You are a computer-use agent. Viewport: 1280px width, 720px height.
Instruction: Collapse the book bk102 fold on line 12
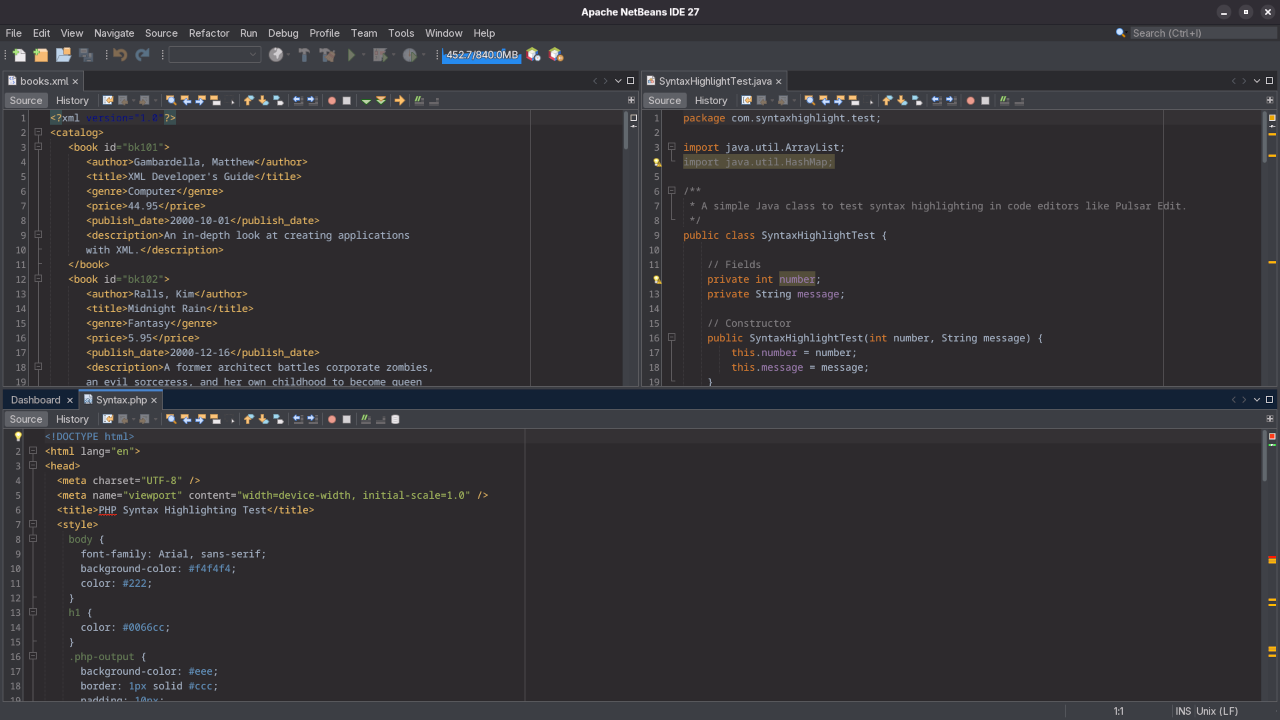click(x=37, y=279)
